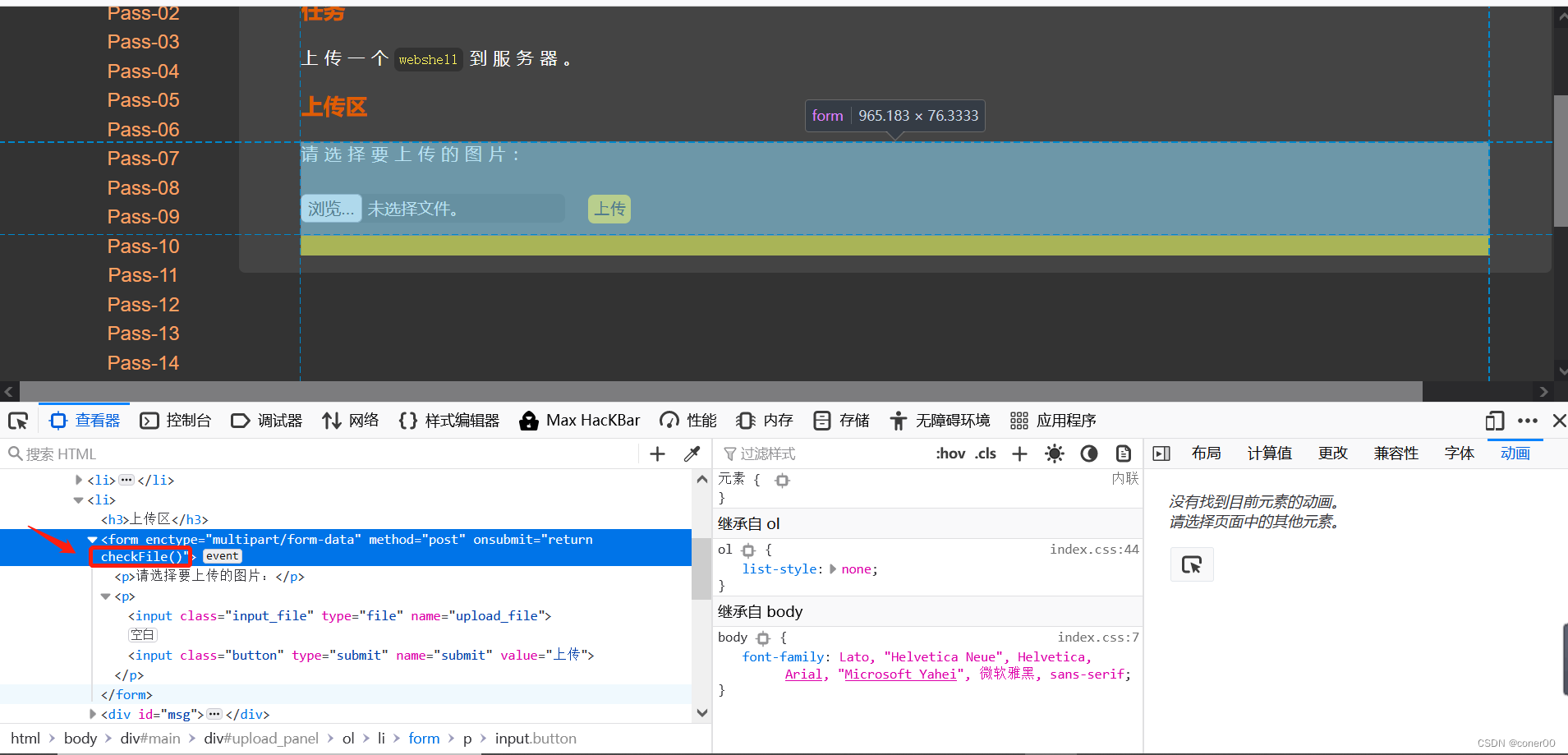Open the Pass-07 sidebar link

point(143,159)
